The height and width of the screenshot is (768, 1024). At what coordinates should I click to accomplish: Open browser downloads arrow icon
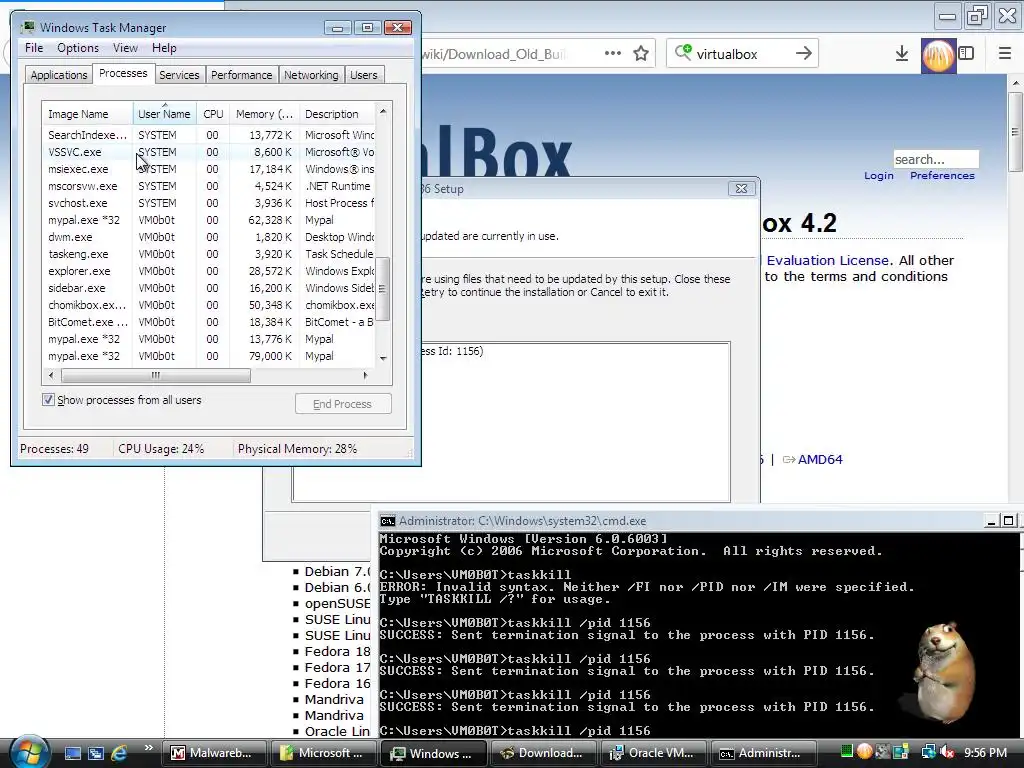point(902,54)
